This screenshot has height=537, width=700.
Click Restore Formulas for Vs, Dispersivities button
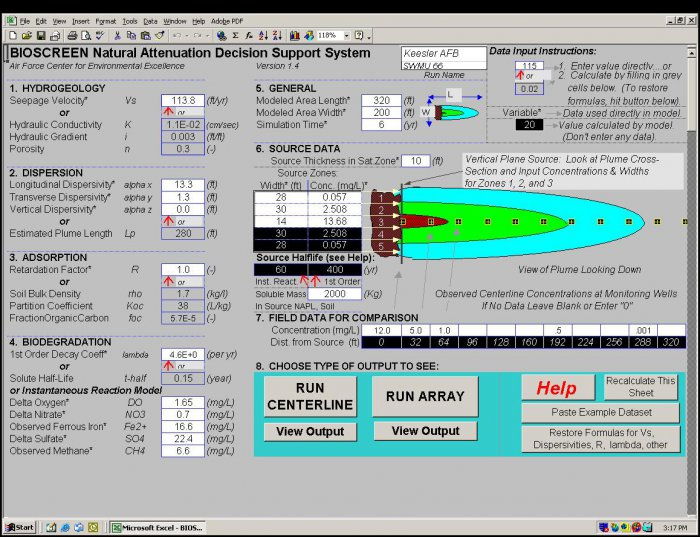click(x=600, y=439)
